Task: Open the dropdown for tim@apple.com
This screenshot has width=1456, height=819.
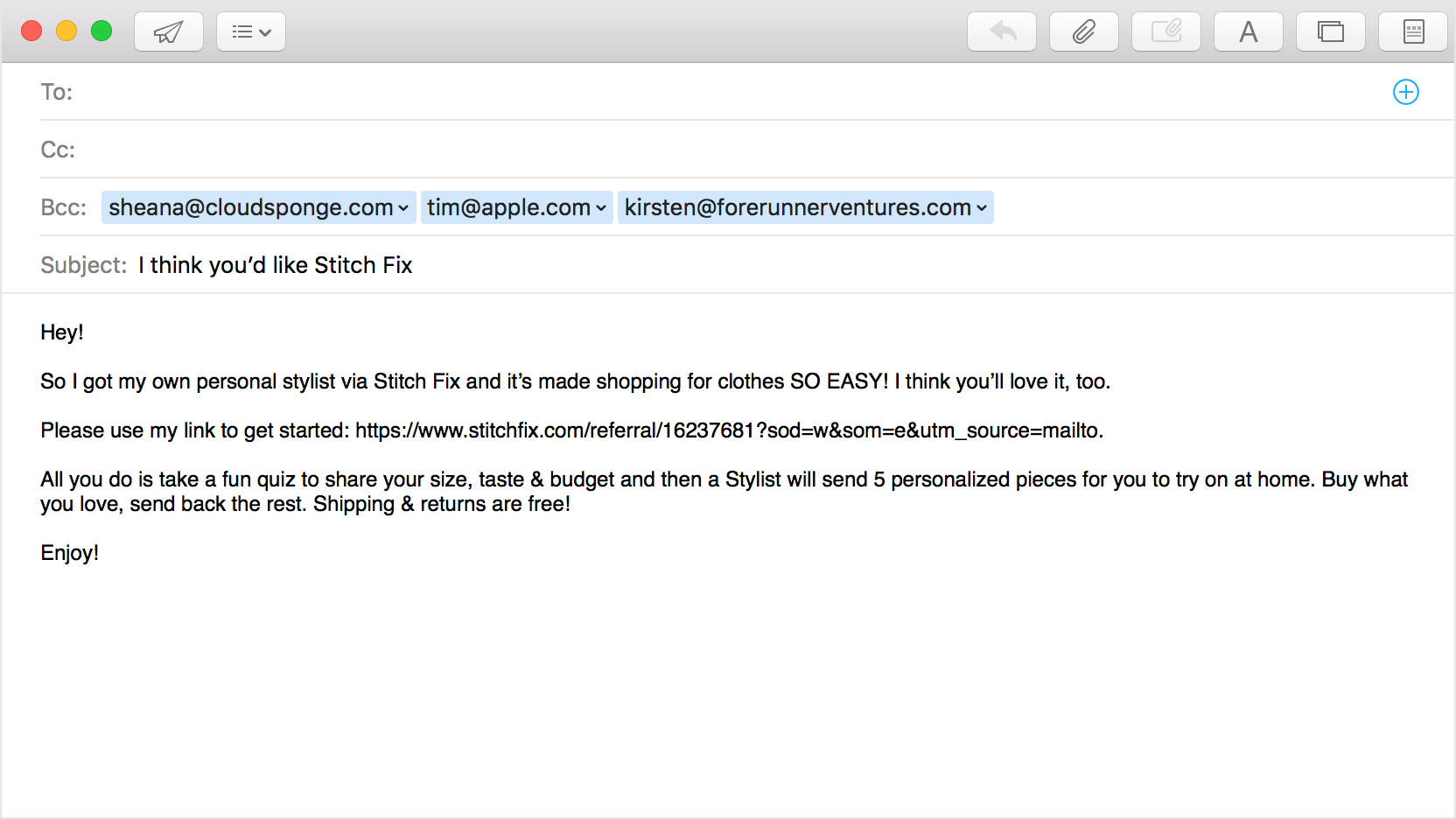Action: [x=601, y=208]
